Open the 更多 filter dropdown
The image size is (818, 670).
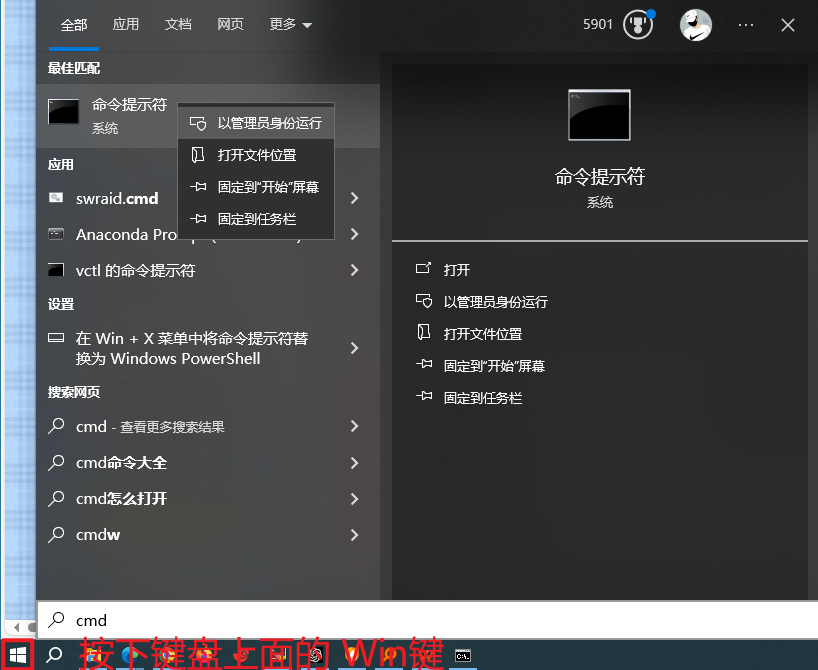point(290,25)
